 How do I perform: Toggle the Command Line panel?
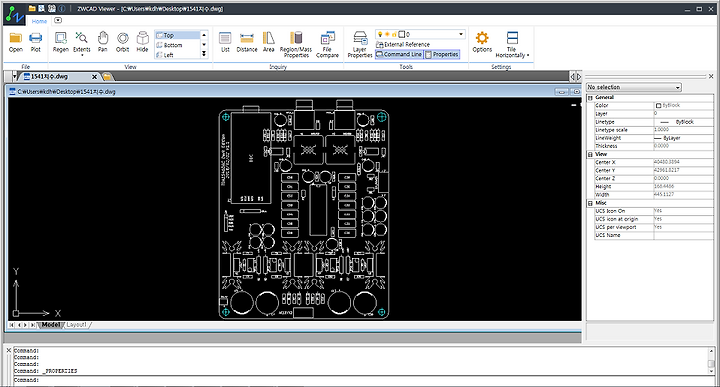coord(399,54)
